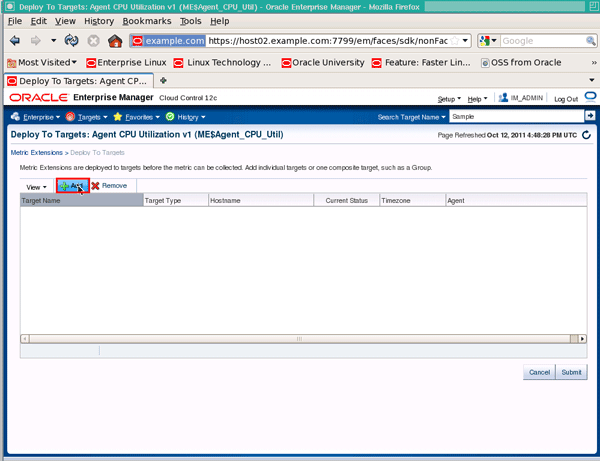Click the Add target button

click(x=73, y=186)
